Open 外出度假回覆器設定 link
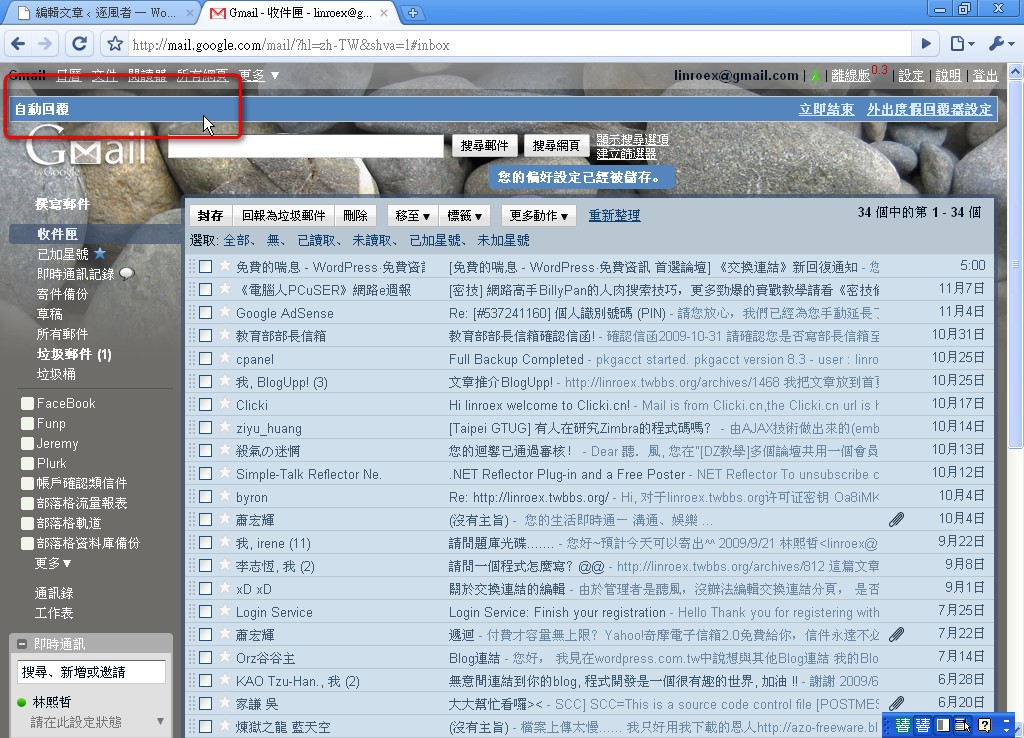The image size is (1024, 738). [929, 109]
